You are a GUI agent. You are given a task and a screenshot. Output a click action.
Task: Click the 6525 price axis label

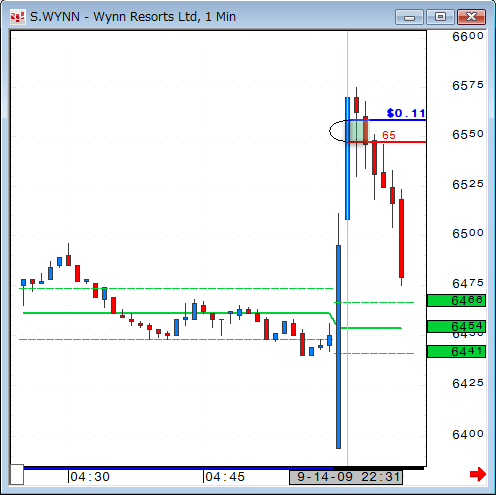pyautogui.click(x=468, y=184)
